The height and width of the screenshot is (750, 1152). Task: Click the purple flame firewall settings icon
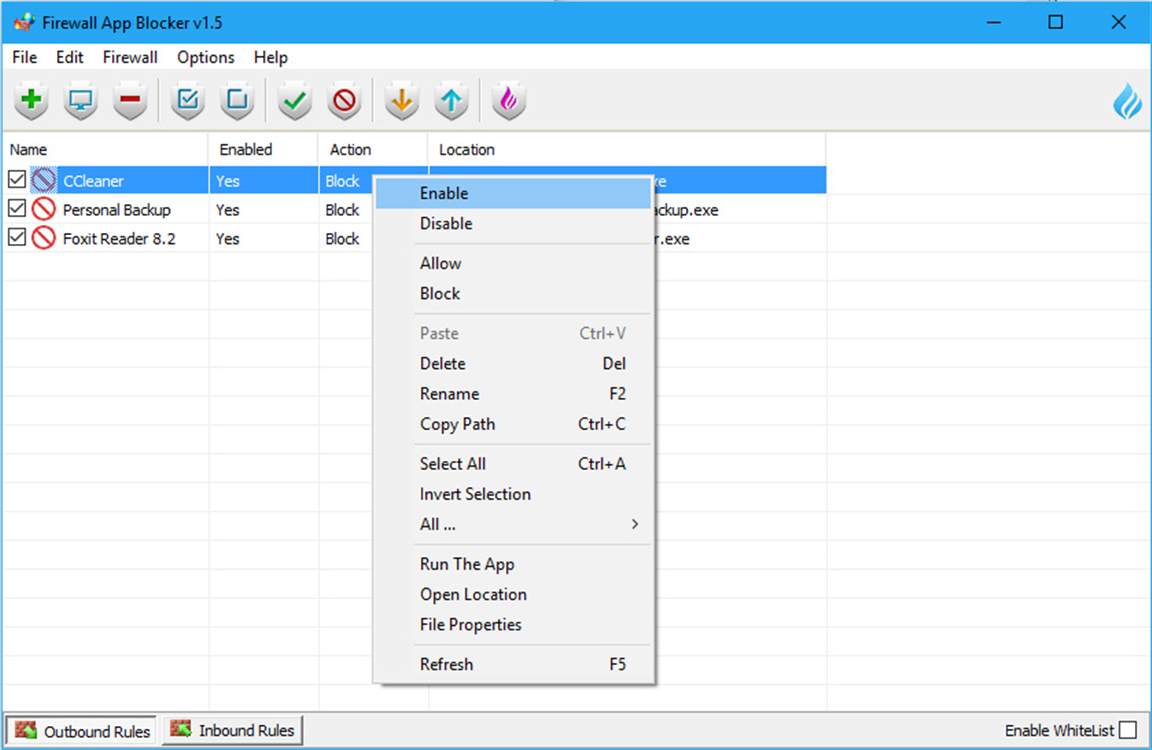pyautogui.click(x=508, y=100)
